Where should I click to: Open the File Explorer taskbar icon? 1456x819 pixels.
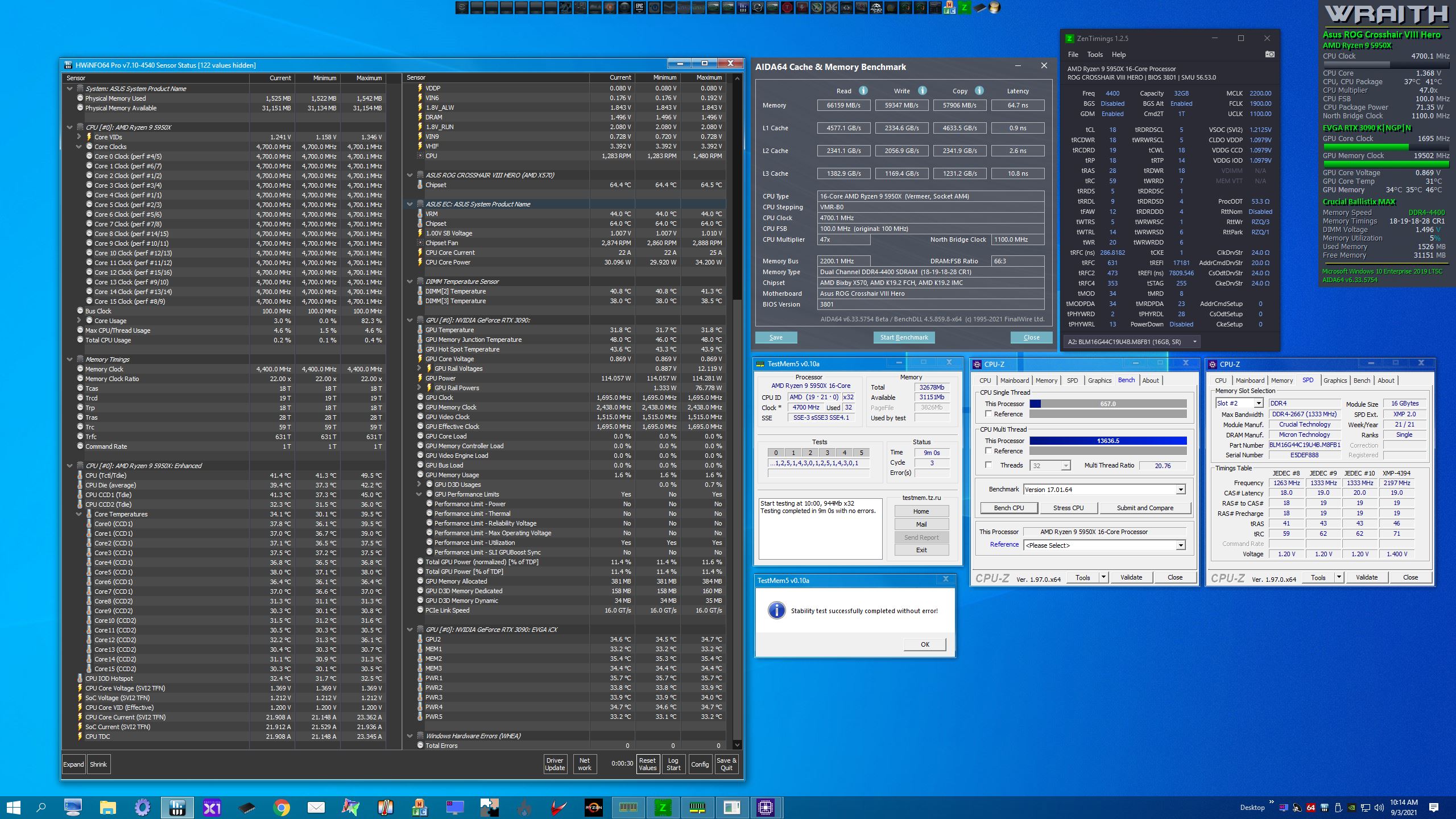pyautogui.click(x=107, y=807)
